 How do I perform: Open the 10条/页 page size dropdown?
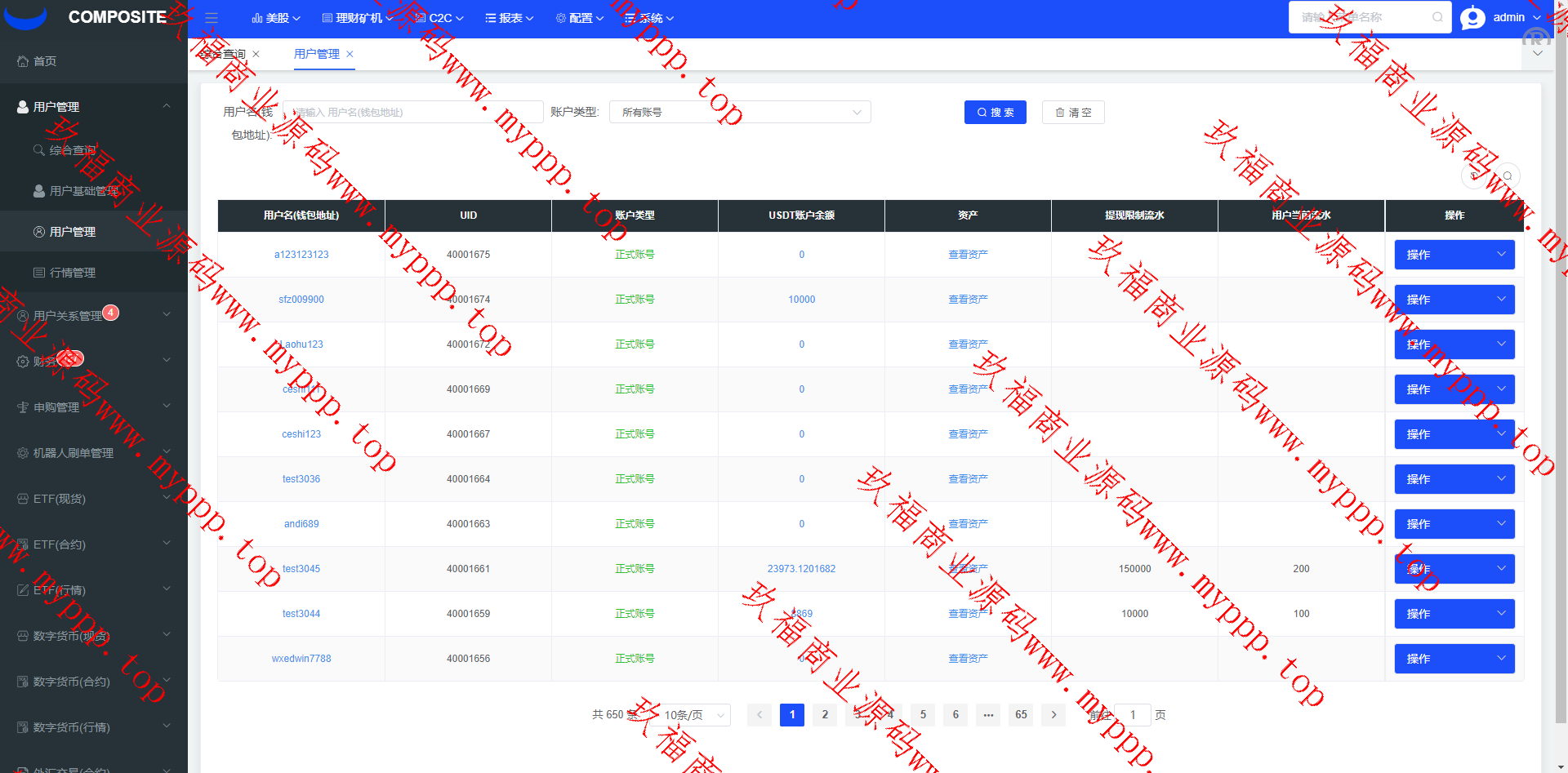(x=694, y=715)
